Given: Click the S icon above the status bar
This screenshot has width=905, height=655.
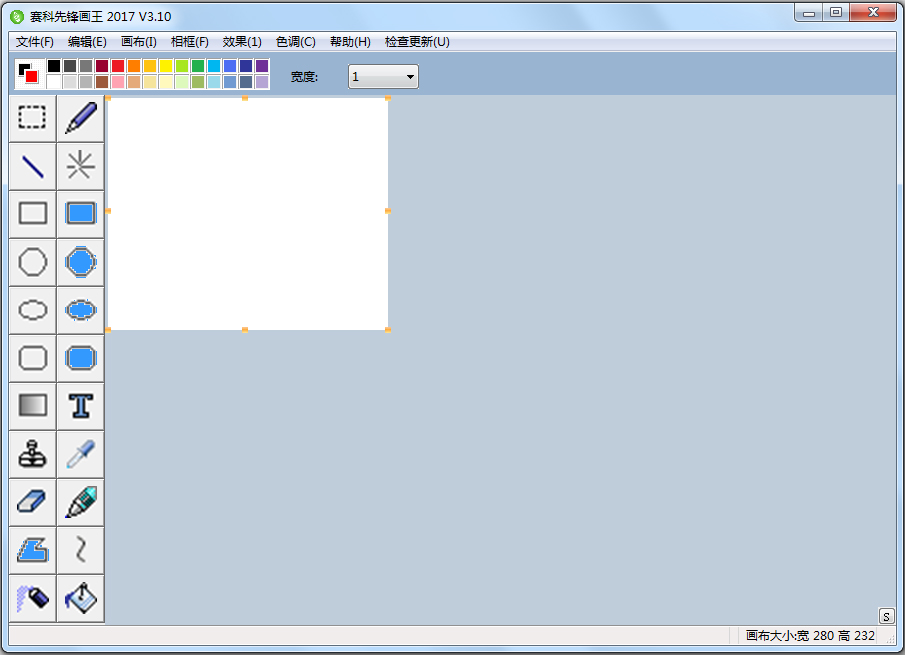Looking at the screenshot, I should tap(886, 616).
